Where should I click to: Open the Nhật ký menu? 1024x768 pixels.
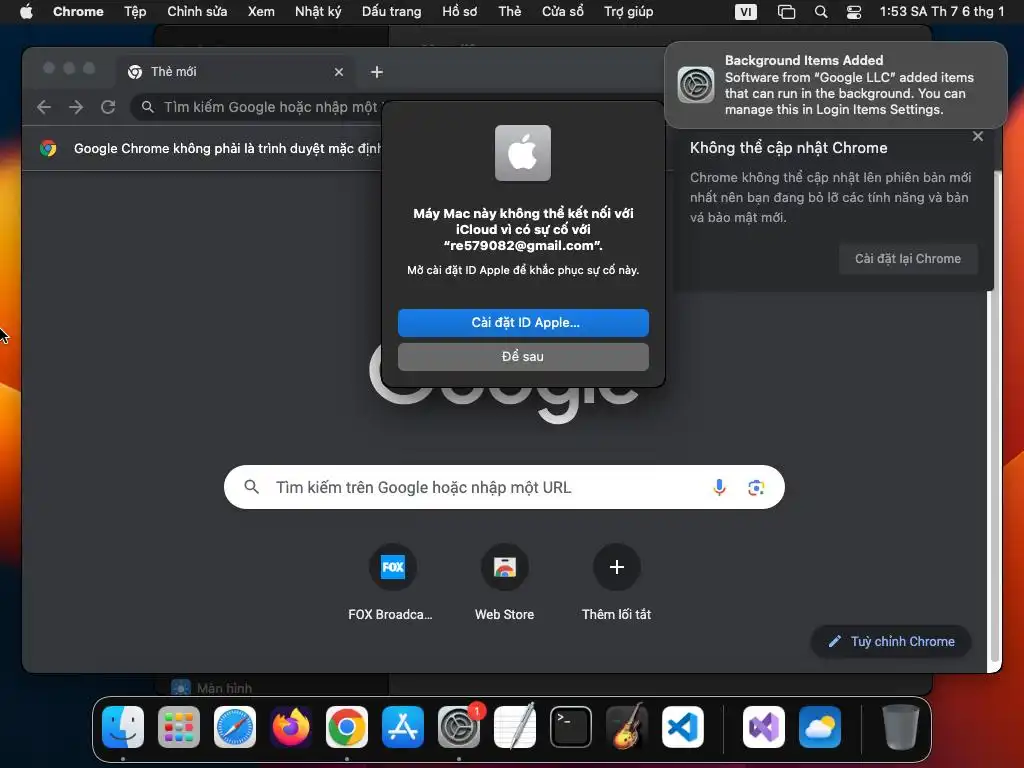318,11
